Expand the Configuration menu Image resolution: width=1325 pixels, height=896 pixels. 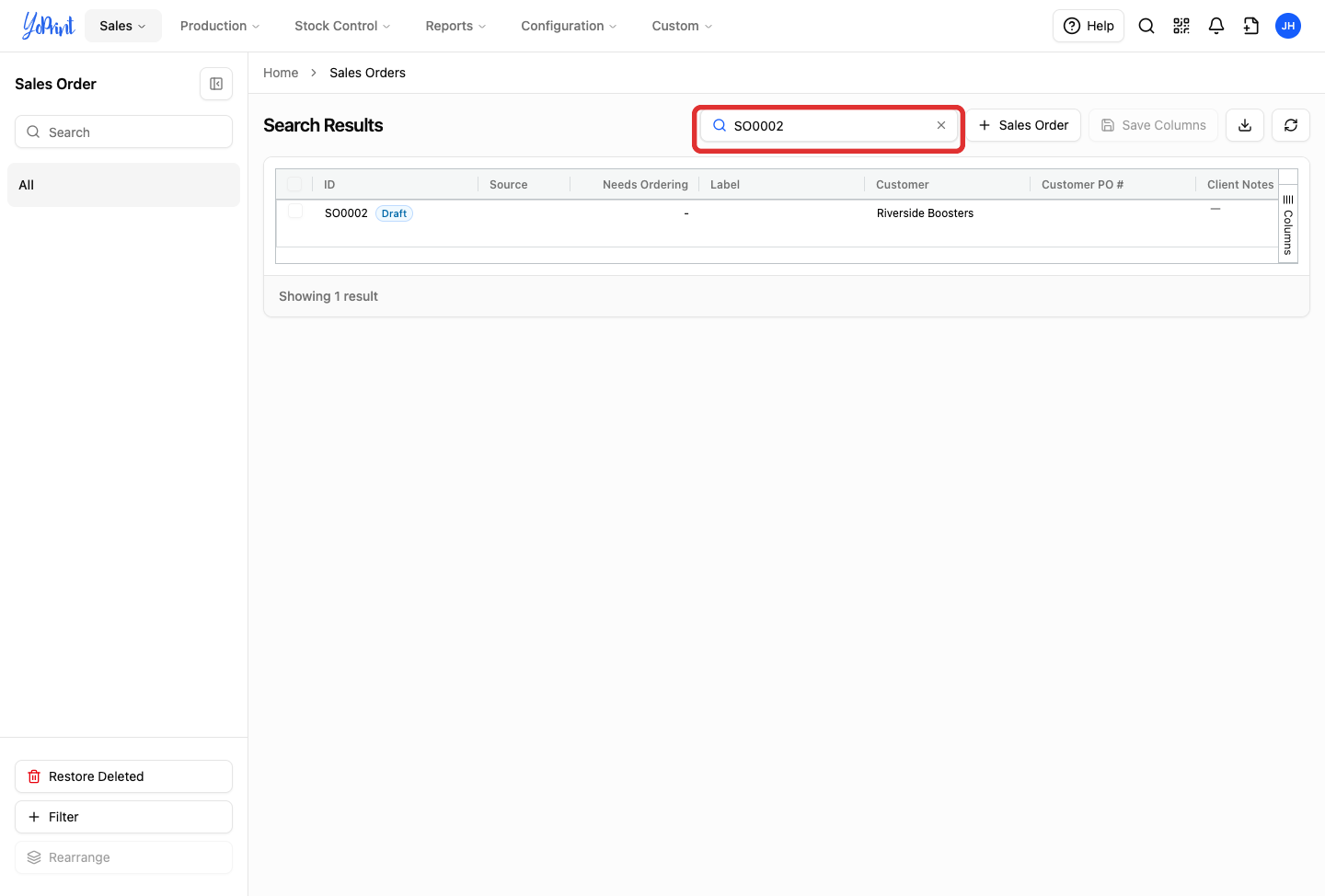coord(569,26)
